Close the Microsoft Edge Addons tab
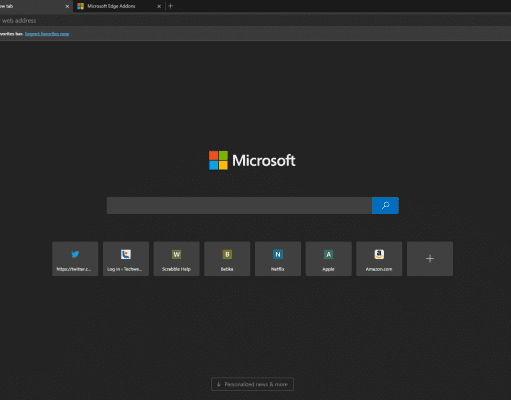This screenshot has height=400, width=511. click(159, 6)
